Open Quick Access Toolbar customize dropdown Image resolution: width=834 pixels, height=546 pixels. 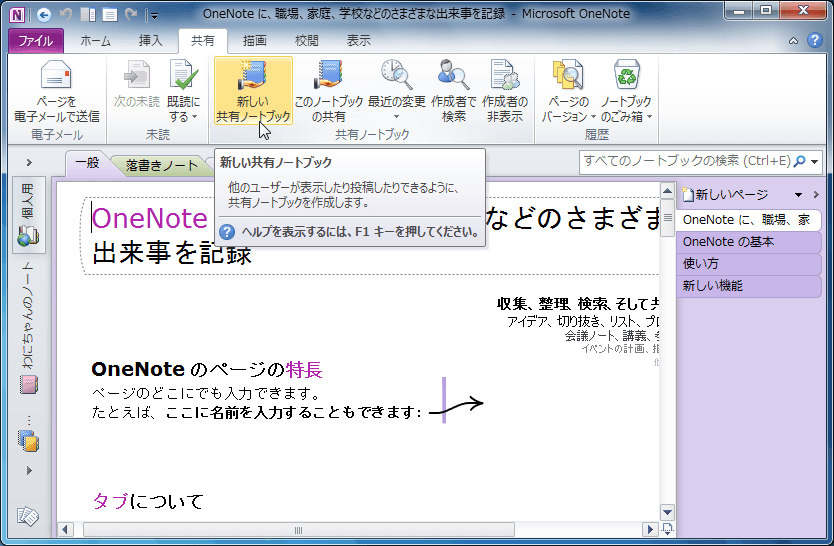[x=153, y=16]
